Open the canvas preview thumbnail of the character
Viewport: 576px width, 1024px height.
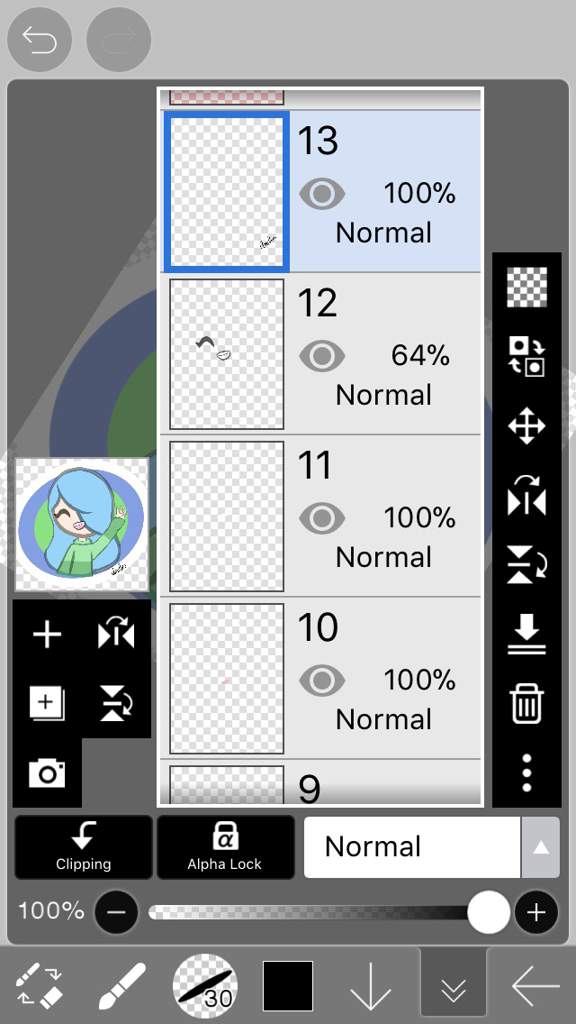[x=82, y=524]
